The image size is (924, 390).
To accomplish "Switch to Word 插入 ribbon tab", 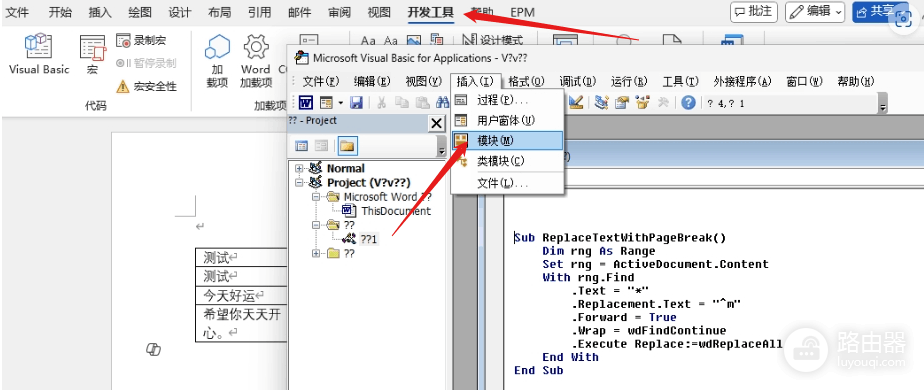I will click(x=100, y=12).
